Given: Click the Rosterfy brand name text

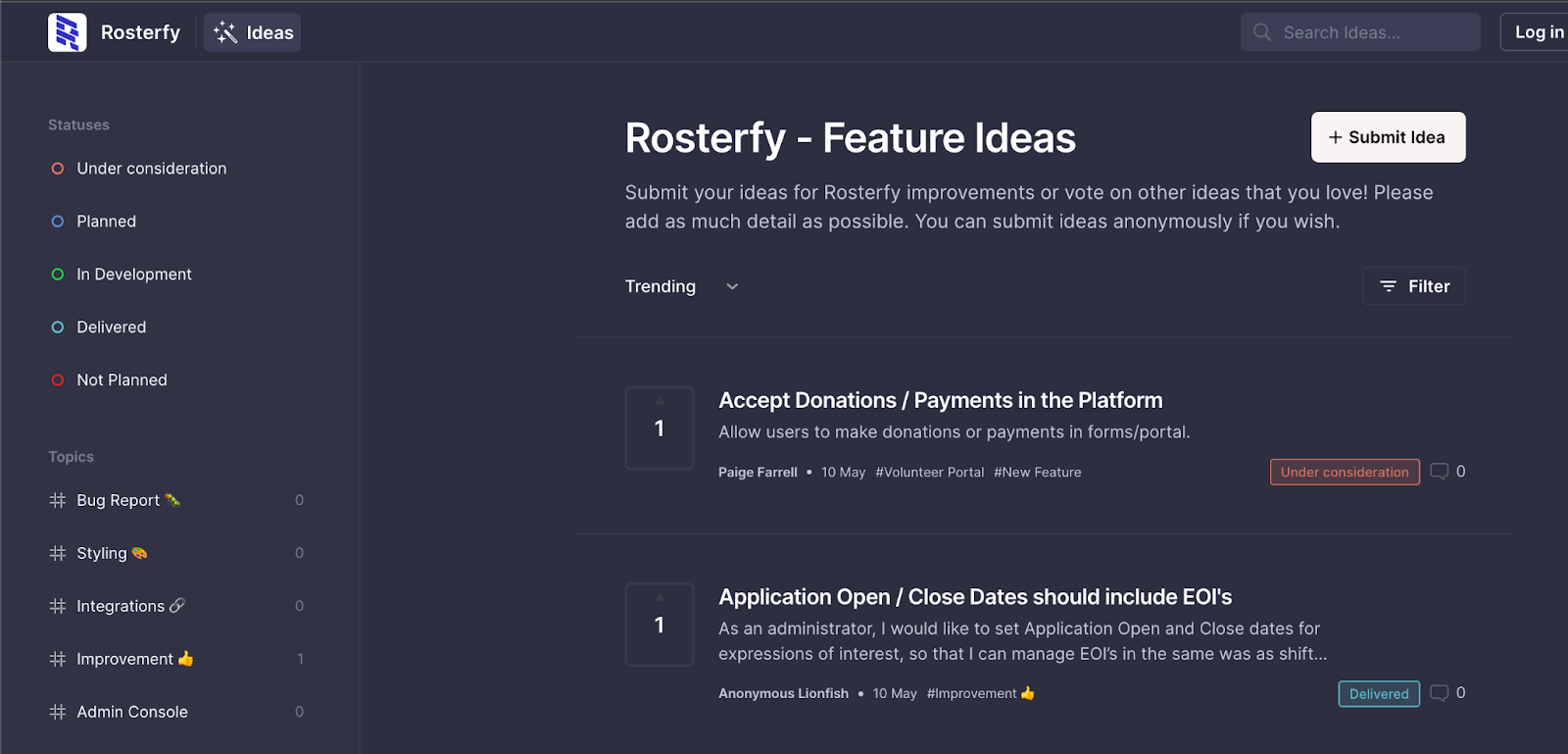Looking at the screenshot, I should click(x=140, y=32).
